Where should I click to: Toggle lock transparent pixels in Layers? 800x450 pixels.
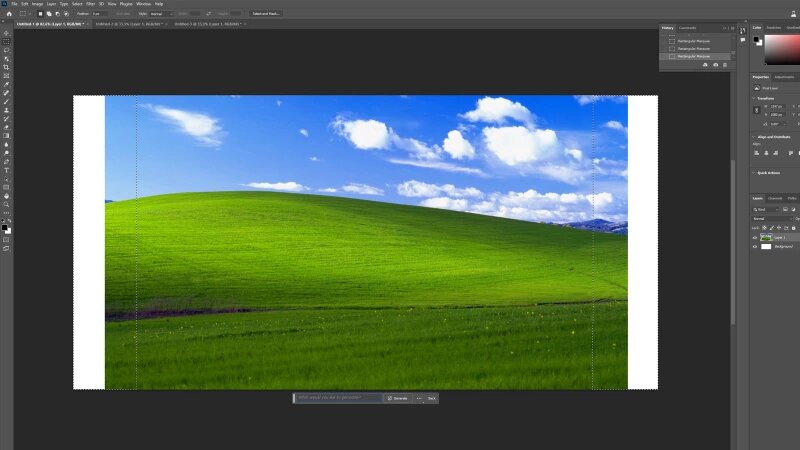pyautogui.click(x=764, y=228)
